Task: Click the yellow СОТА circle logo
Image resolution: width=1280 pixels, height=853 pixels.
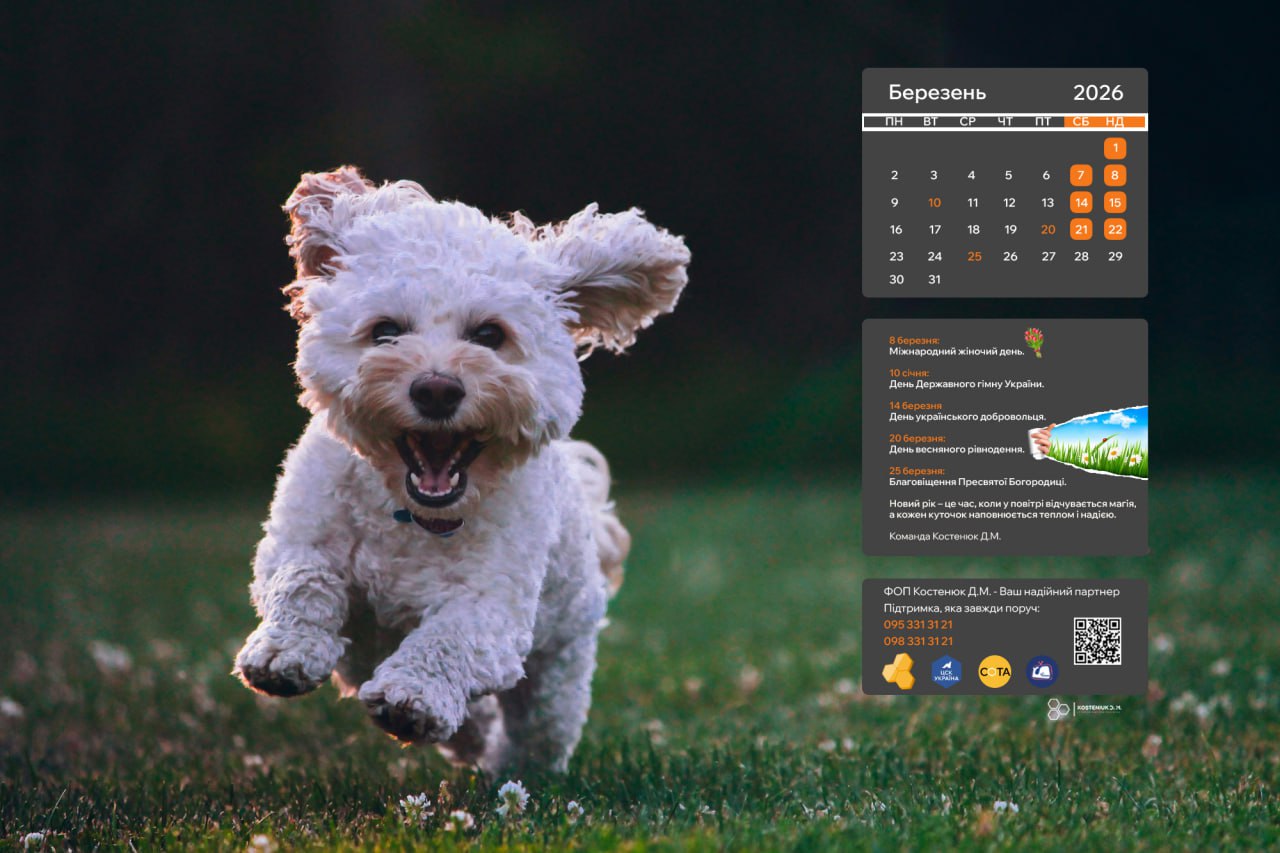Action: tap(994, 671)
